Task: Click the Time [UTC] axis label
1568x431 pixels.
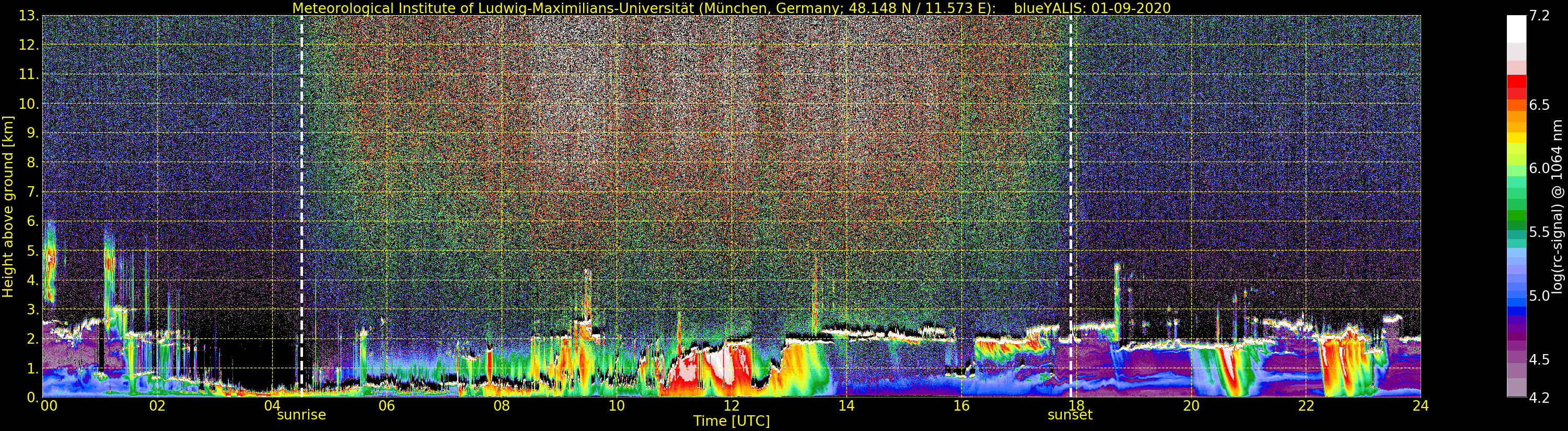Action: pyautogui.click(x=731, y=421)
